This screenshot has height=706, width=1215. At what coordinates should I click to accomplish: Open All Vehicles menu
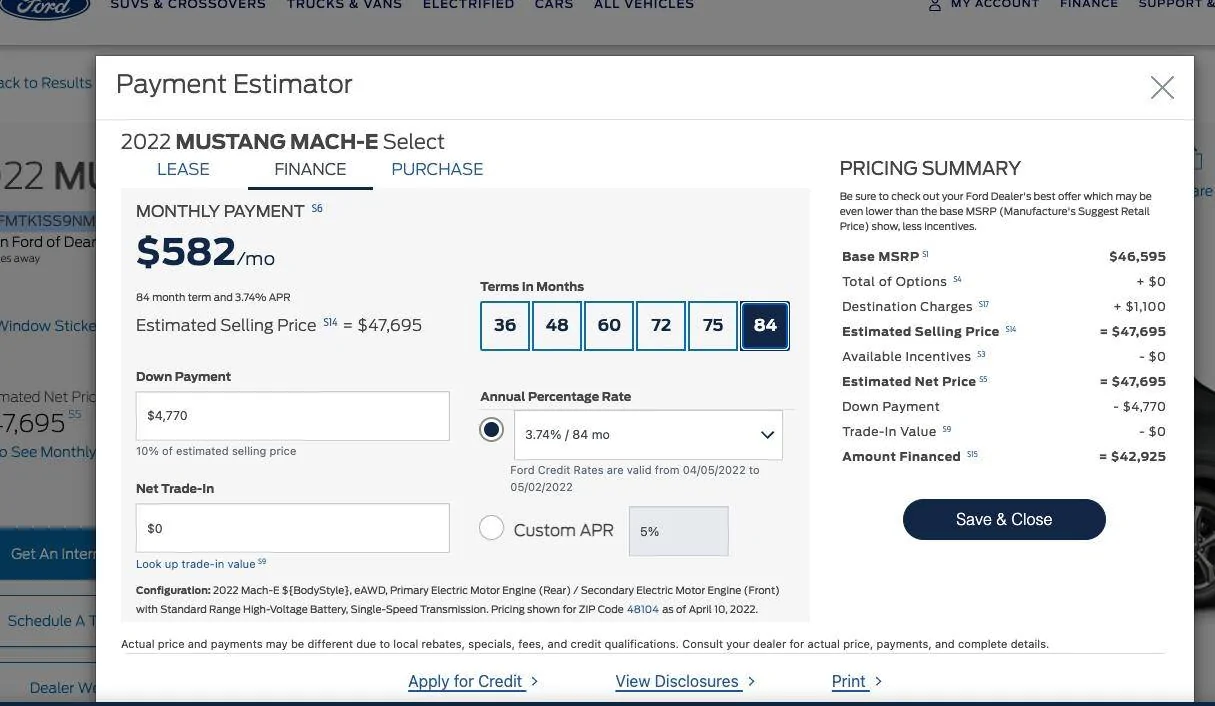[x=644, y=5]
